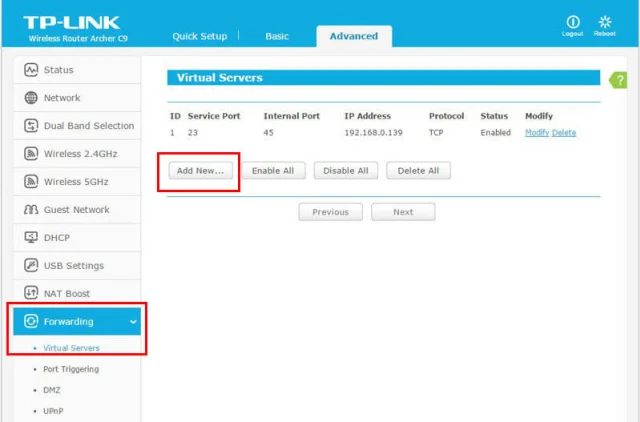Open the Quick Setup tab
Viewport: 640px width, 422px height.
(199, 36)
